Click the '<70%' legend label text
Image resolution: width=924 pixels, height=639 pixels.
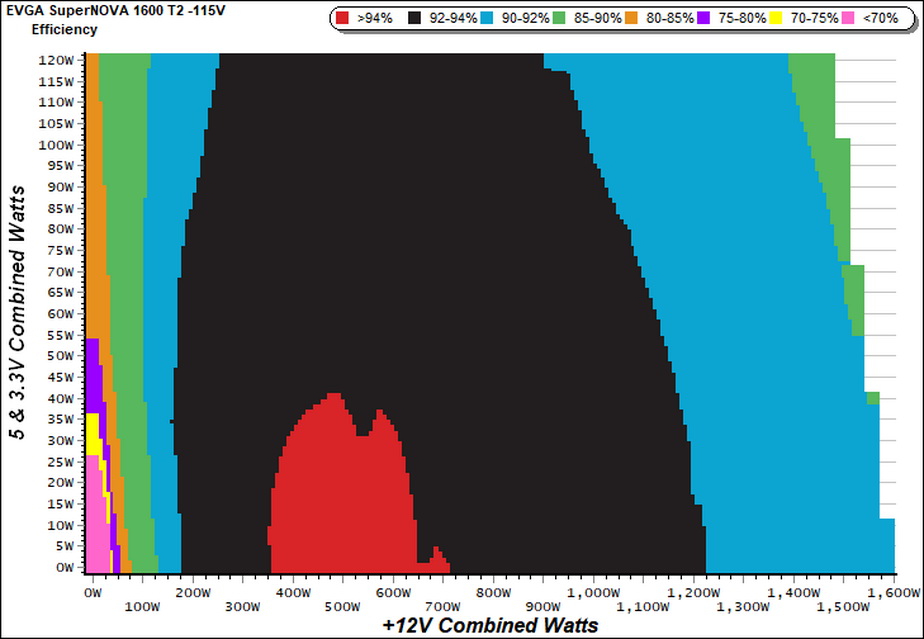coord(880,18)
